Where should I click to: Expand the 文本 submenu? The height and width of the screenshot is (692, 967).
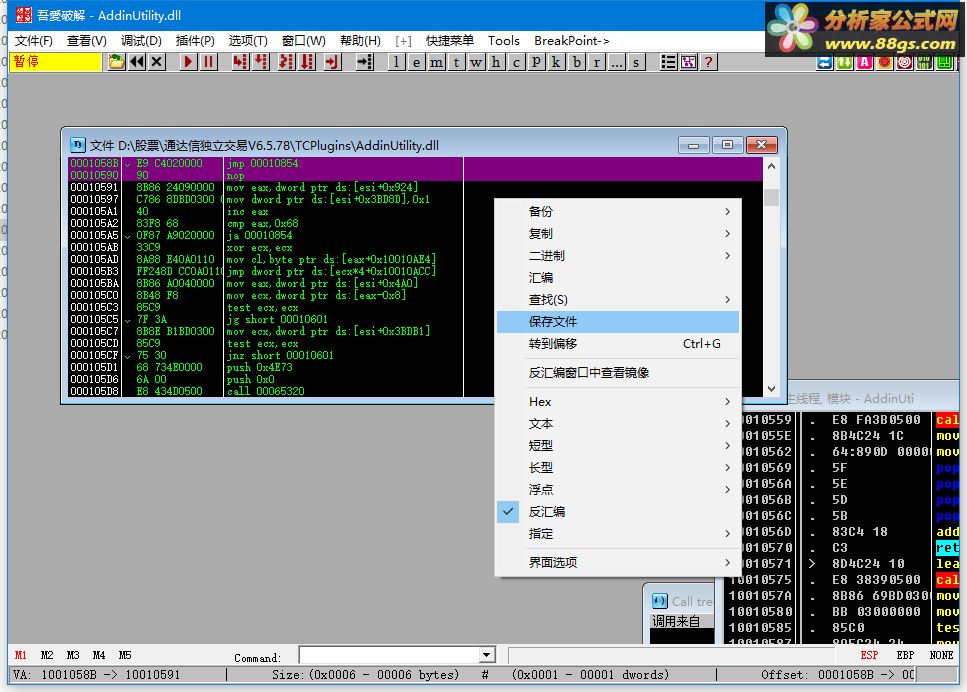[x=617, y=424]
